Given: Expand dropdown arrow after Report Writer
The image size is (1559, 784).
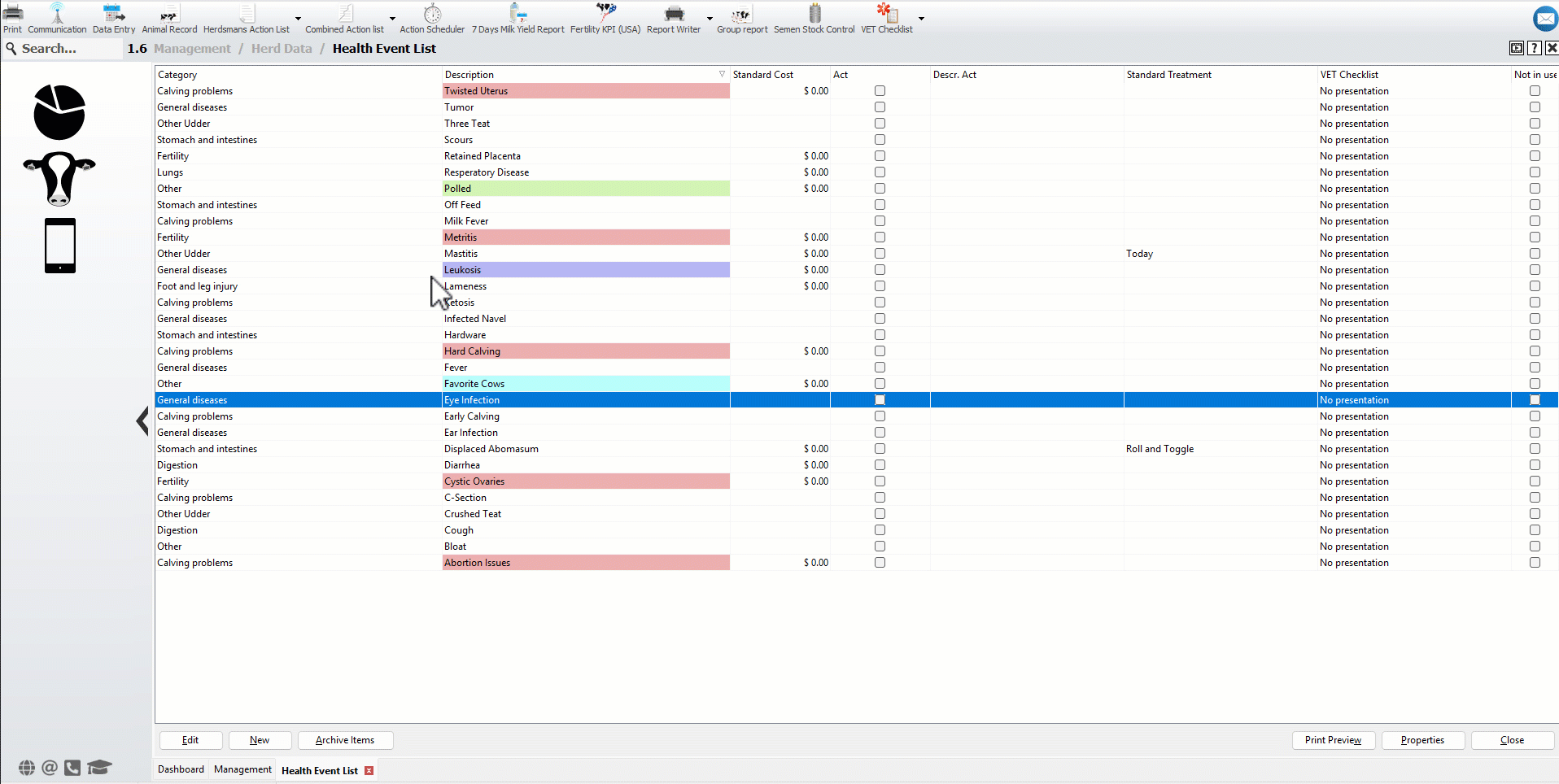Looking at the screenshot, I should 710,18.
